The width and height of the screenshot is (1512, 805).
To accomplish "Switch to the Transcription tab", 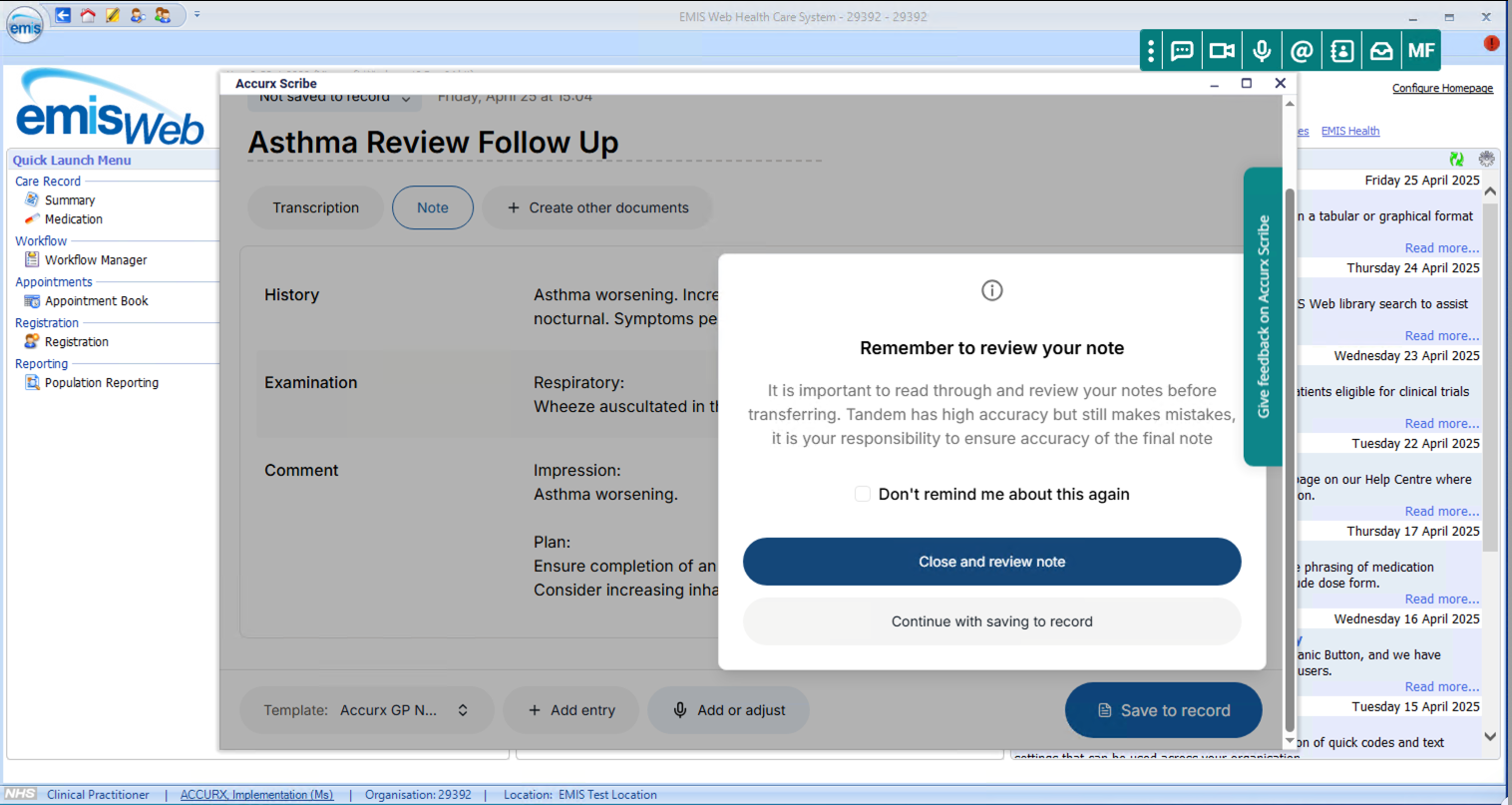I will tap(315, 207).
